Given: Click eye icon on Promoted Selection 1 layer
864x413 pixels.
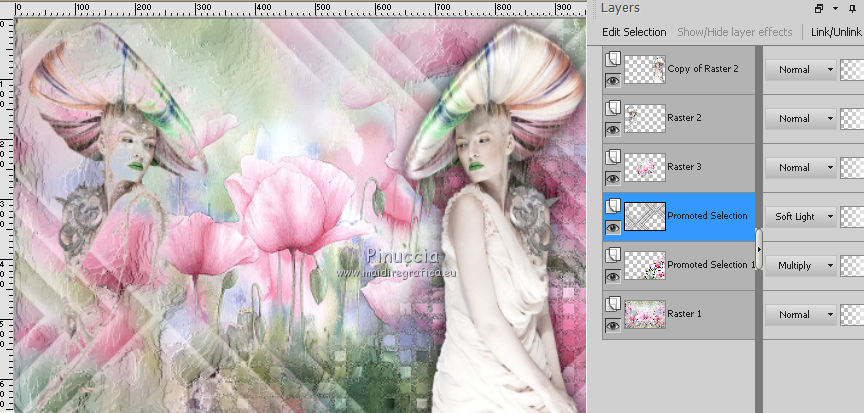Looking at the screenshot, I should tap(612, 276).
